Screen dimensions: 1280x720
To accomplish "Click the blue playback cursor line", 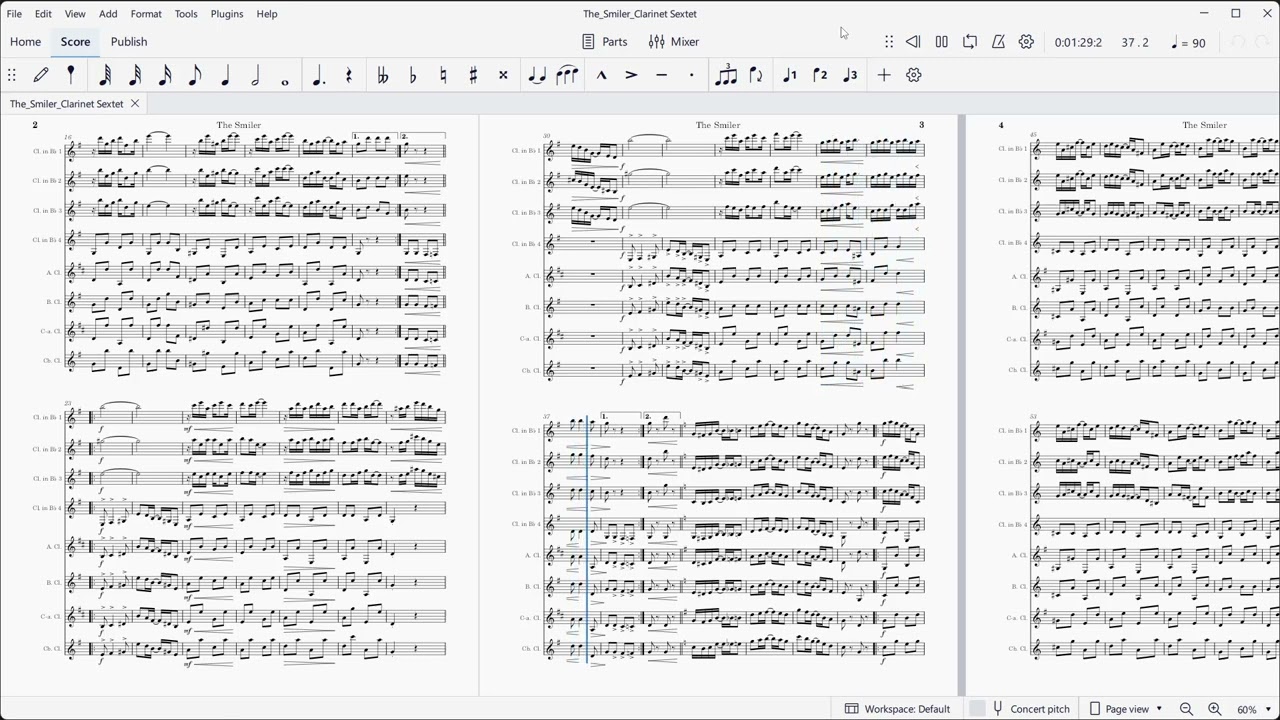I will (587, 540).
